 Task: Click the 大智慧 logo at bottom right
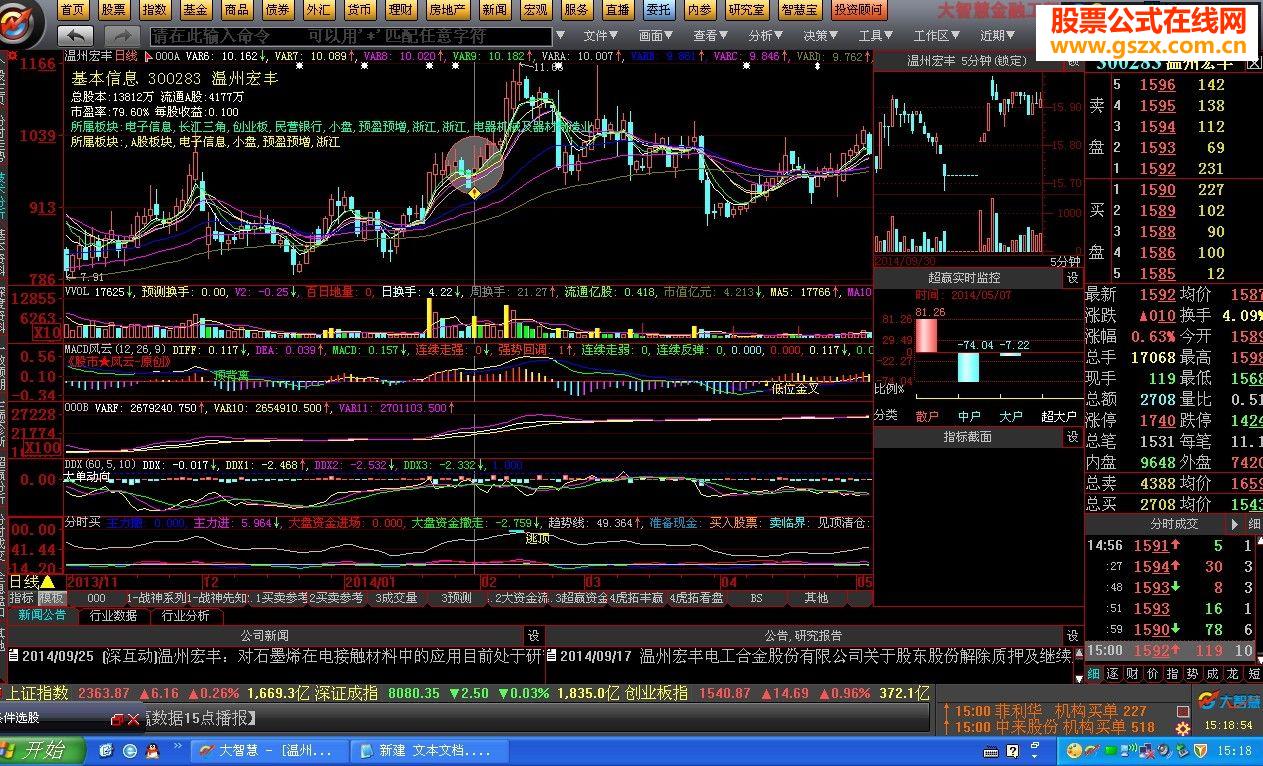click(x=1229, y=700)
